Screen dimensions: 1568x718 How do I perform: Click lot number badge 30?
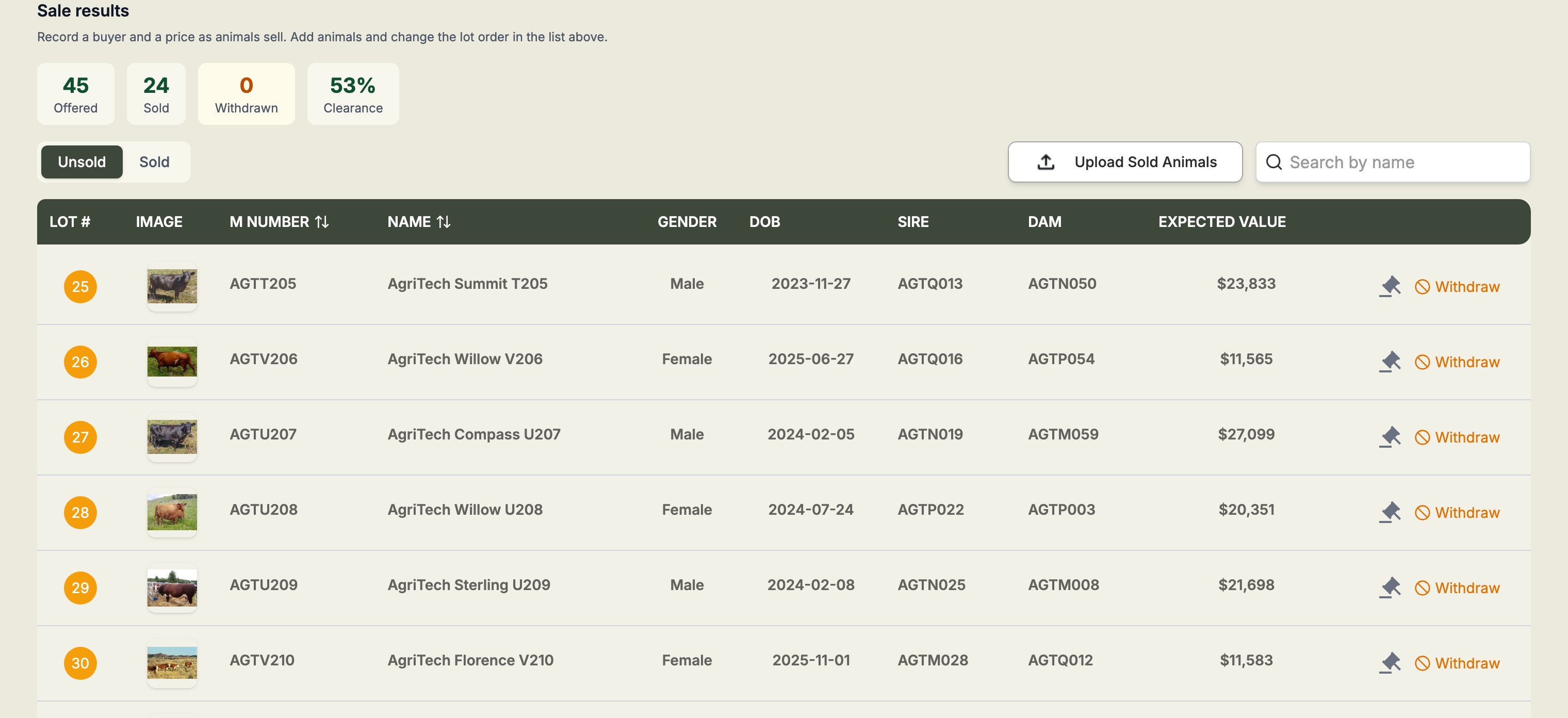click(x=80, y=663)
